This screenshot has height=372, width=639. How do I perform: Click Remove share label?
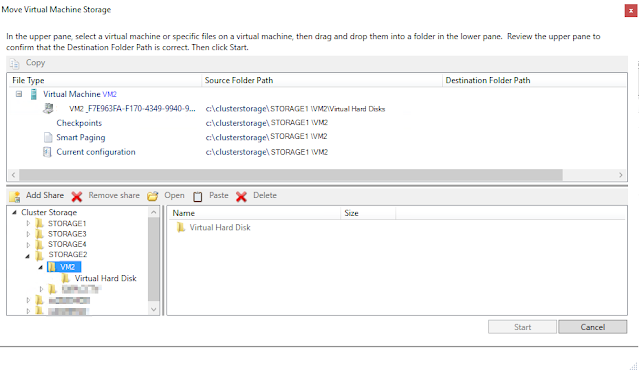[114, 195]
